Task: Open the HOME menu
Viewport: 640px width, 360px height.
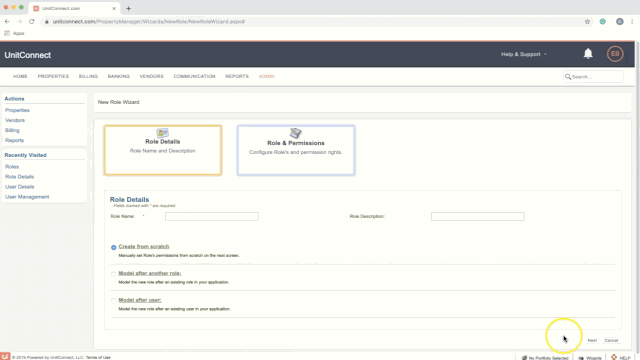Action: [20, 76]
